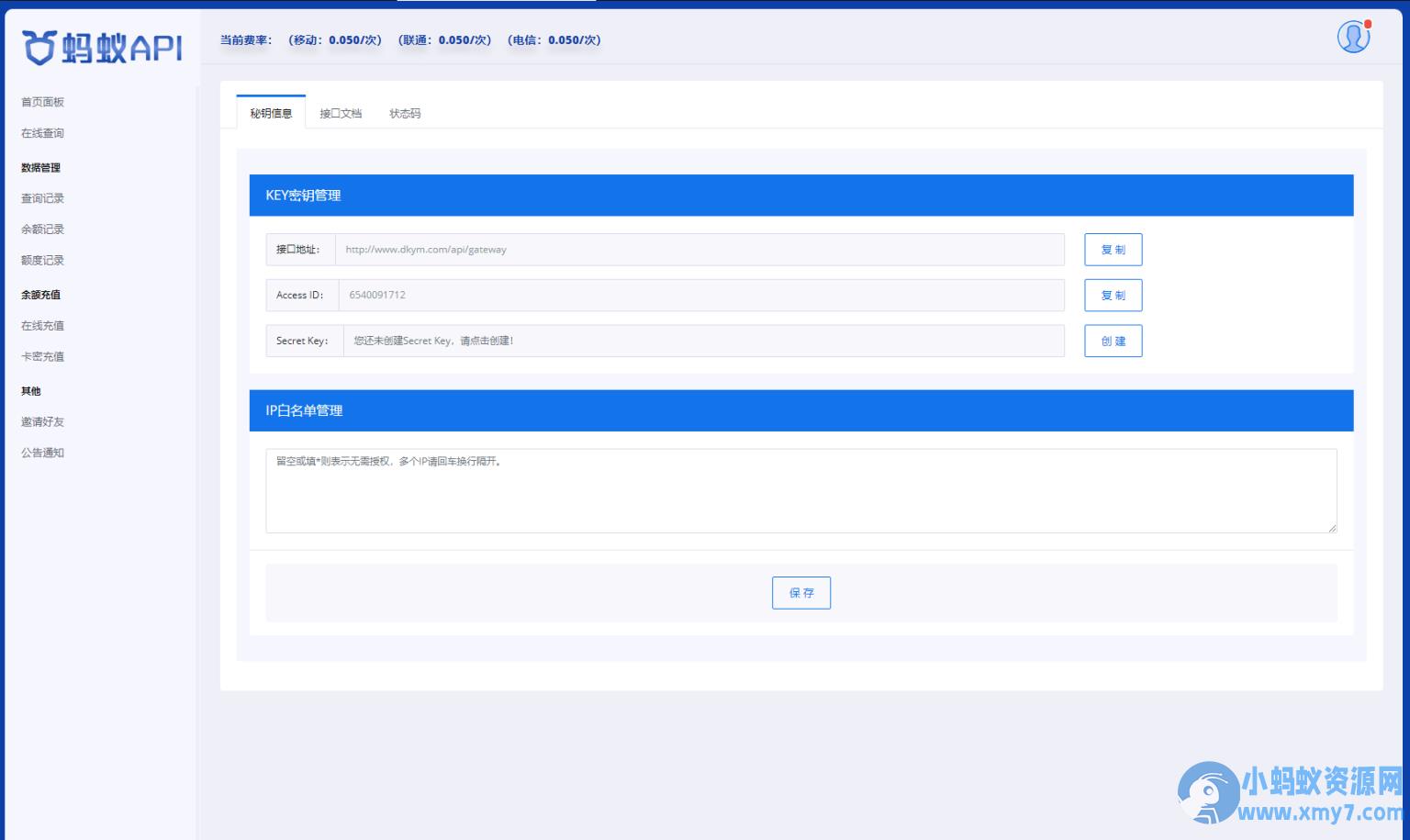
Task: Click the Secret Key field
Action: tap(704, 341)
